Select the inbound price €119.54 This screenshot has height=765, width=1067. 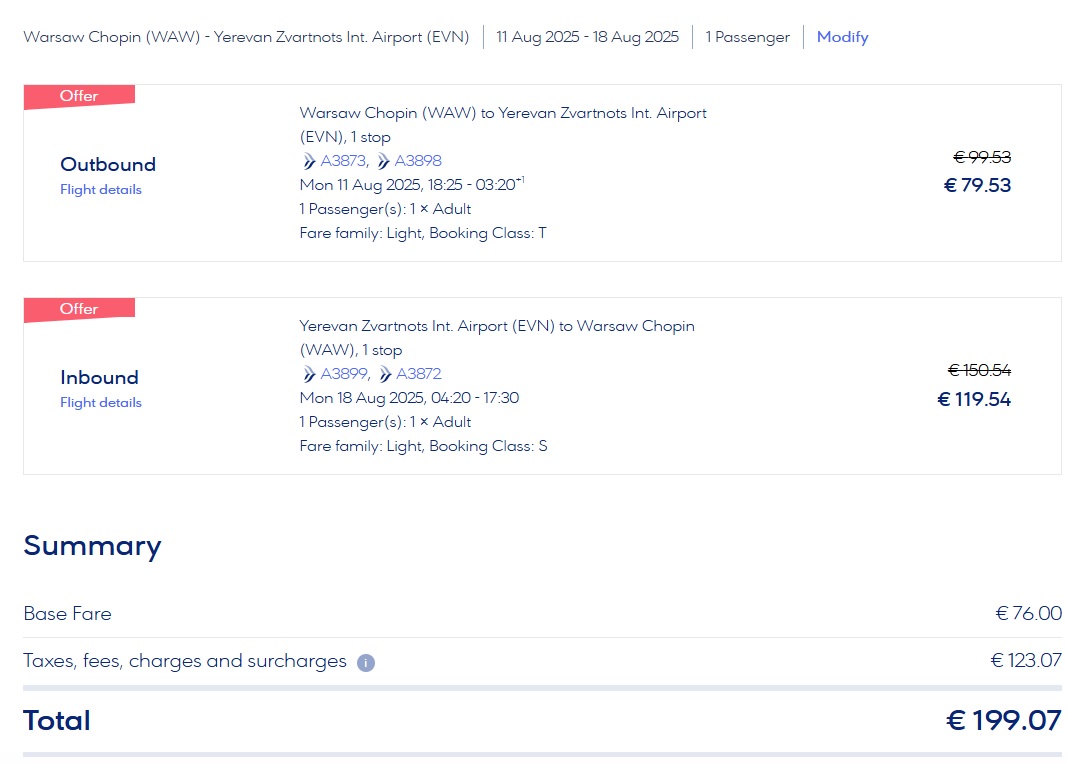[x=974, y=399]
